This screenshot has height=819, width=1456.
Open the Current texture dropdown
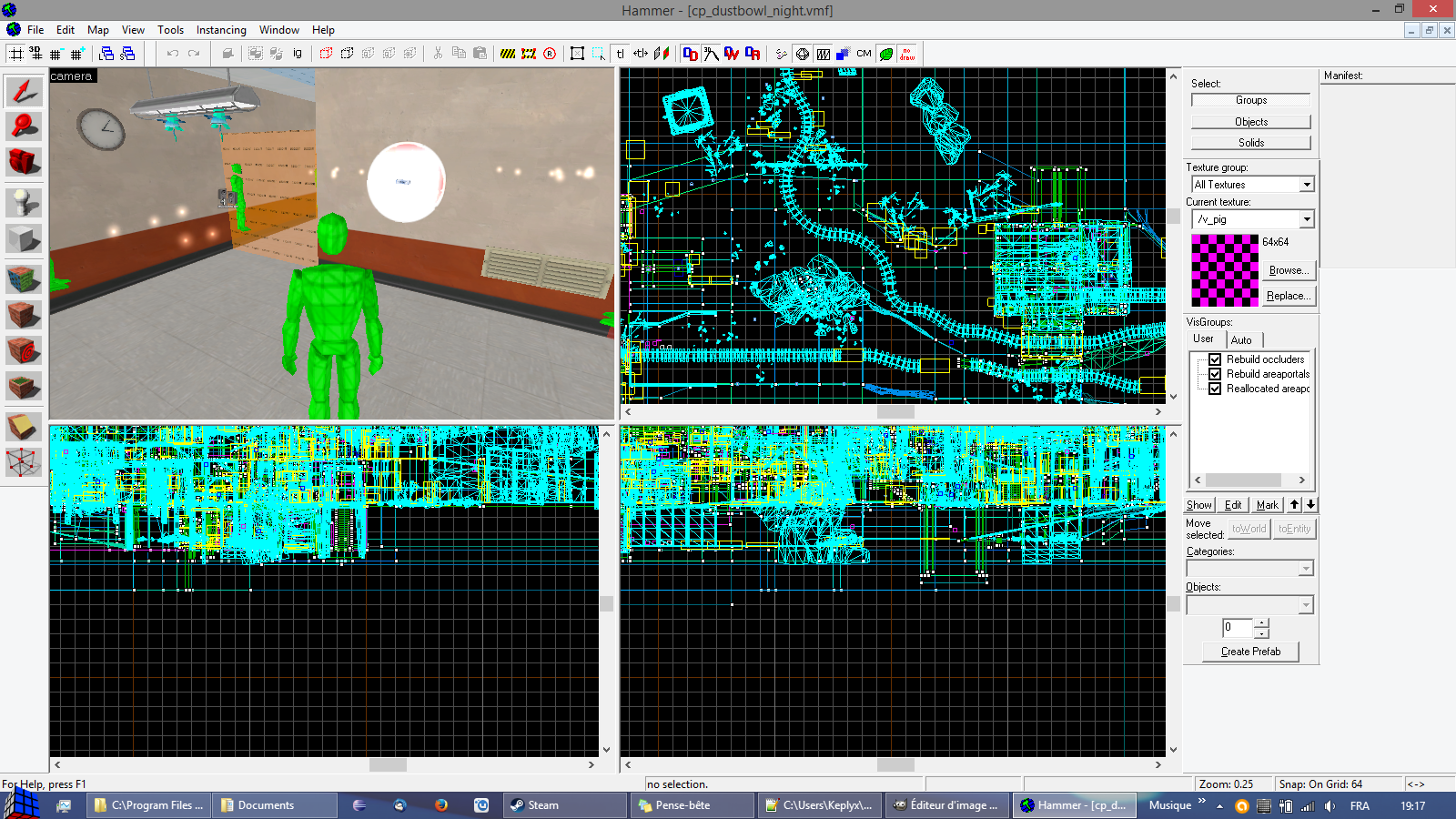1307,219
